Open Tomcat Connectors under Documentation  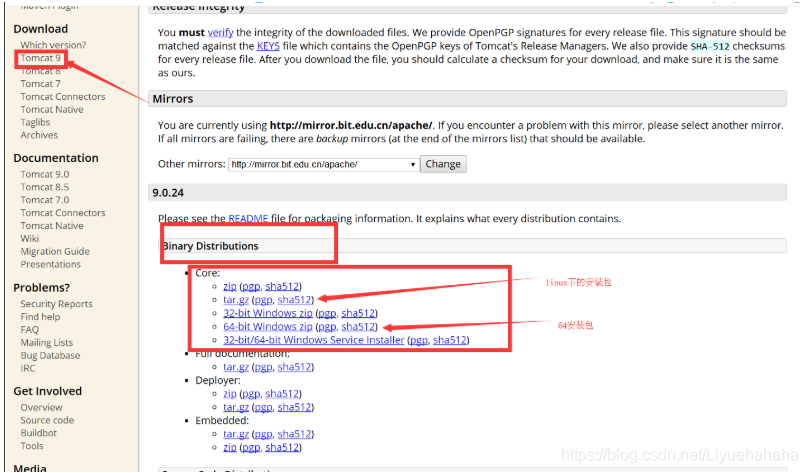[62, 213]
